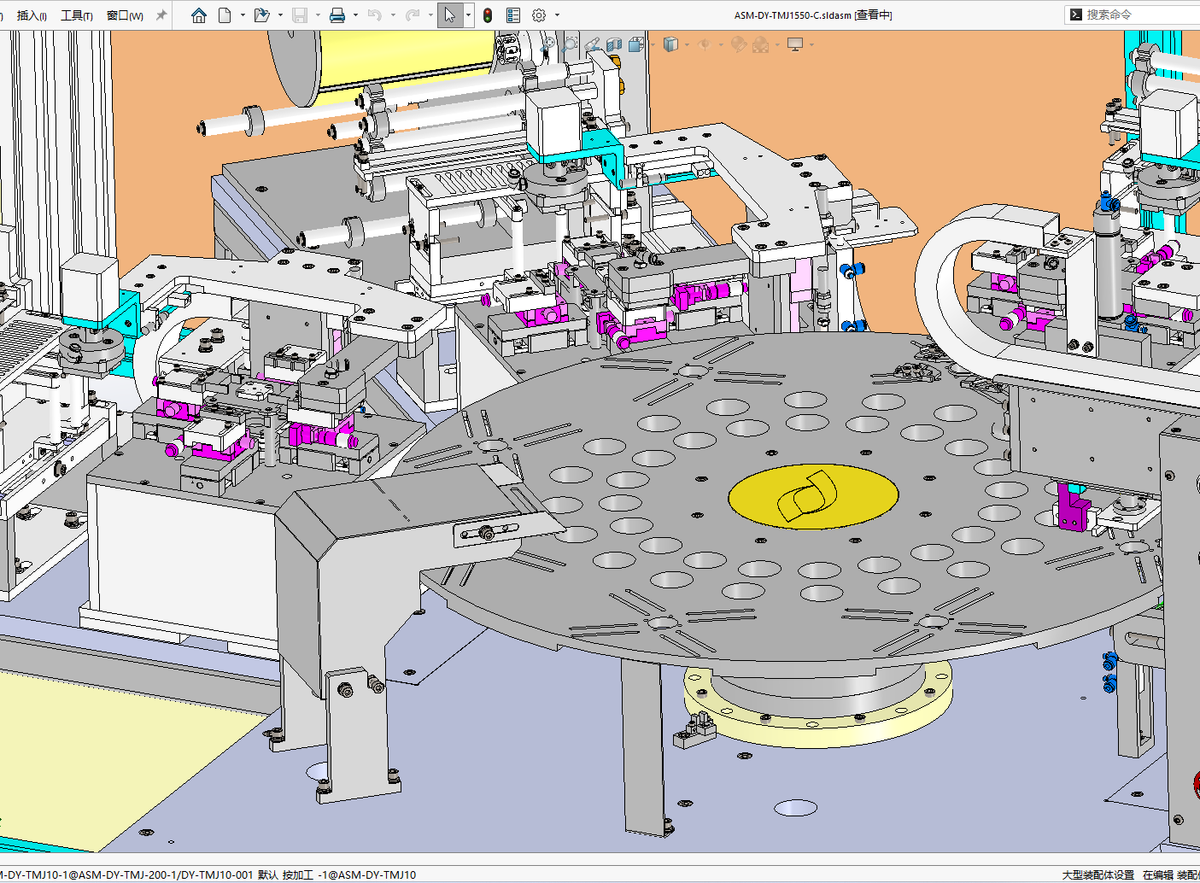
Task: Select the yellow logo disc on turntable
Action: click(x=812, y=496)
